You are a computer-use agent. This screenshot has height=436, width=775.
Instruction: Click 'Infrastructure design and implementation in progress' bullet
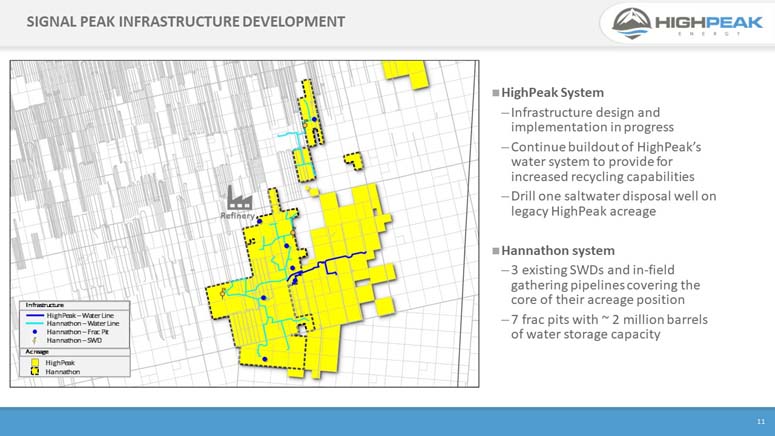pyautogui.click(x=592, y=120)
